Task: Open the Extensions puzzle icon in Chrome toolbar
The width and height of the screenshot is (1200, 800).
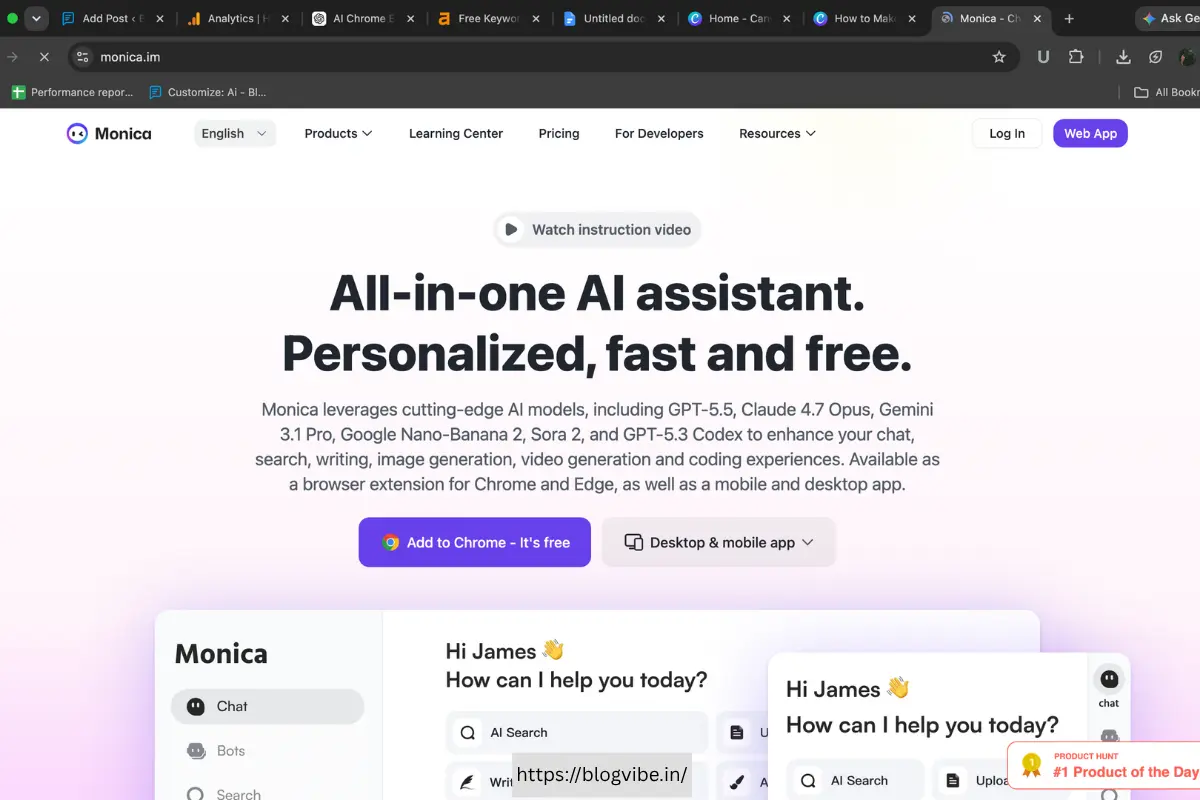Action: (1076, 57)
